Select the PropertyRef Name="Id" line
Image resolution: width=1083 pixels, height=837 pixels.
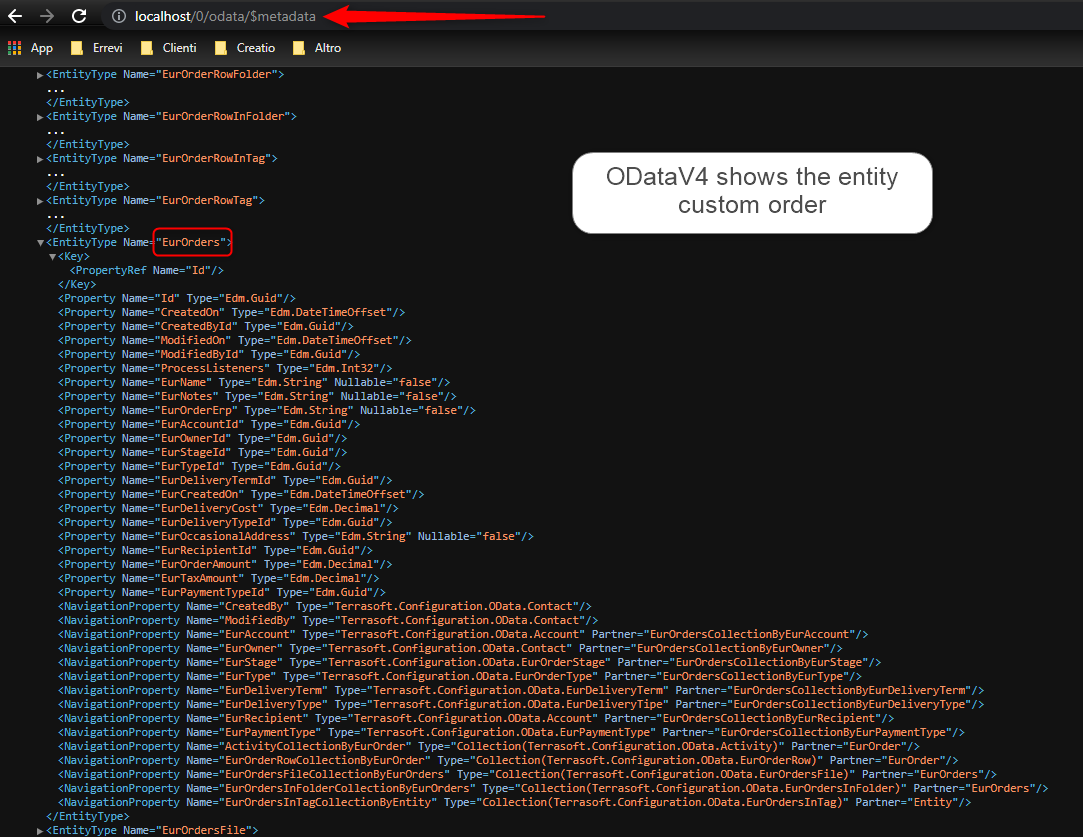(146, 270)
